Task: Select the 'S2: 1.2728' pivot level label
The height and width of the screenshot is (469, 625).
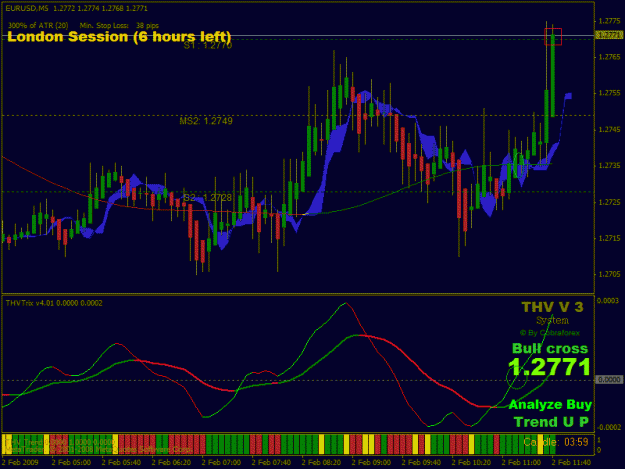Action: (208, 198)
